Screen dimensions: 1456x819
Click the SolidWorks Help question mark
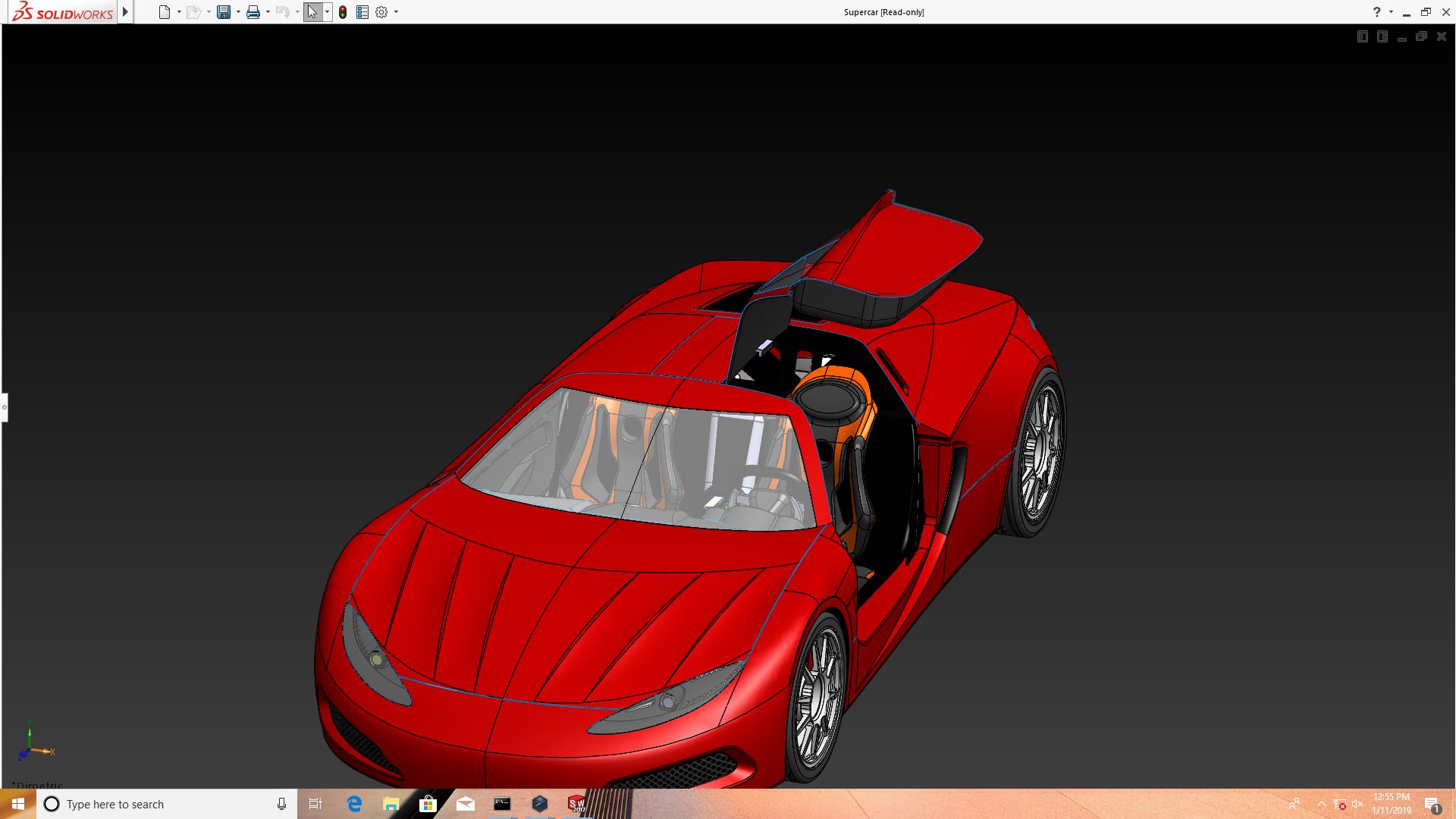click(x=1376, y=12)
